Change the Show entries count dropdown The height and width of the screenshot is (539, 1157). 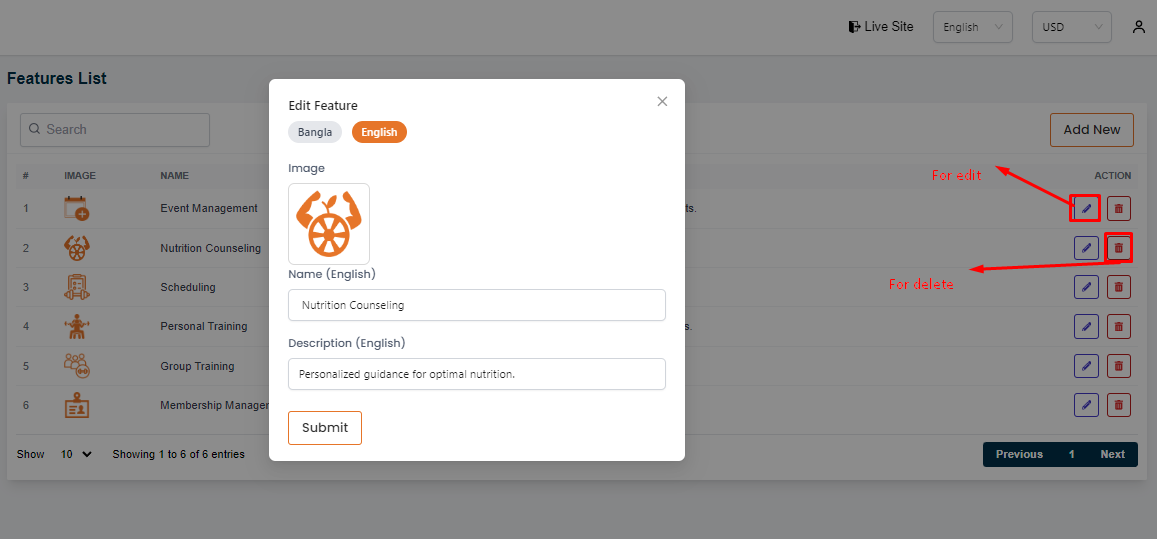pos(76,454)
